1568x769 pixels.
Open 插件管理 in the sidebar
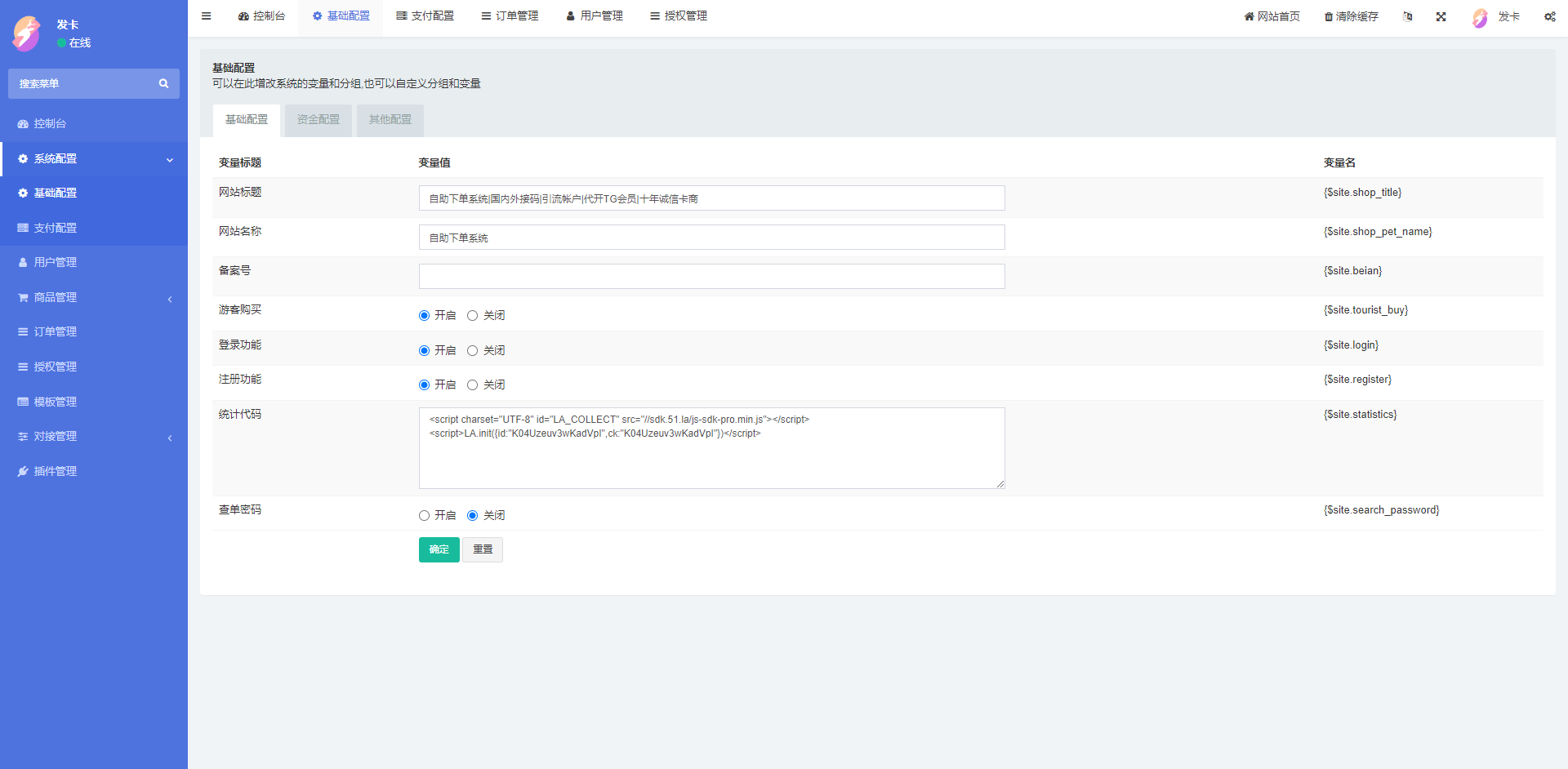[x=55, y=471]
